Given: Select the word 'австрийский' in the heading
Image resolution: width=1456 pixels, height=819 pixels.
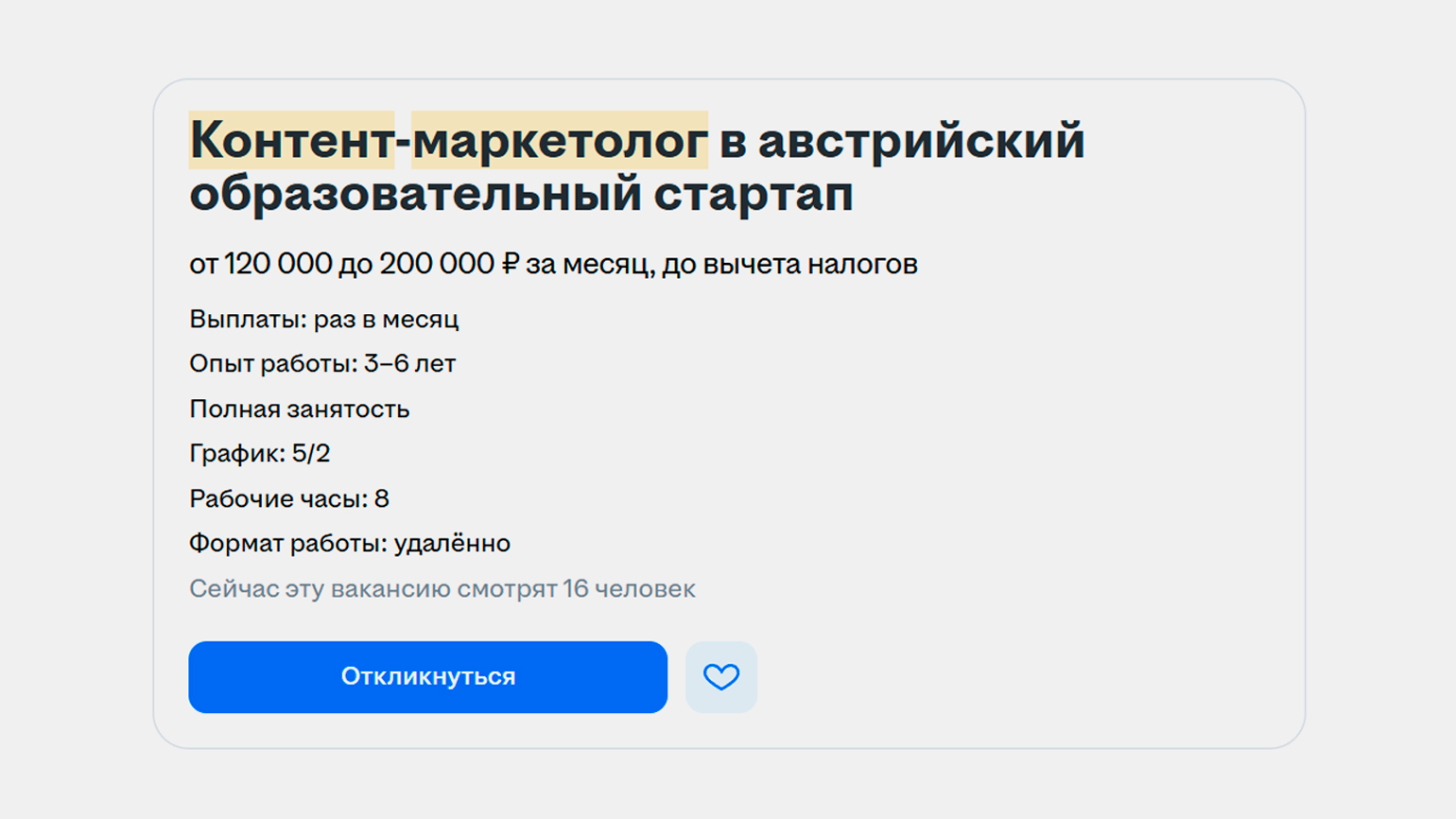Looking at the screenshot, I should pos(922,140).
